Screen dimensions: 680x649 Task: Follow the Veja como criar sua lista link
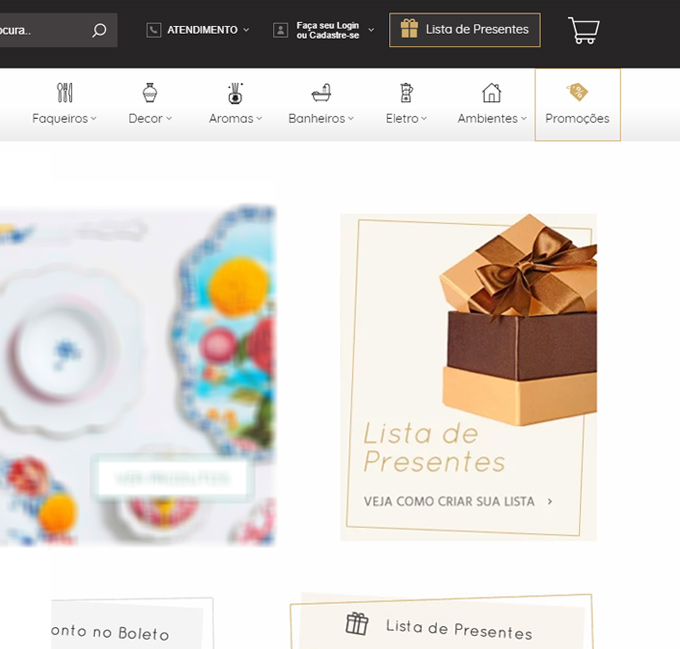[x=458, y=502]
